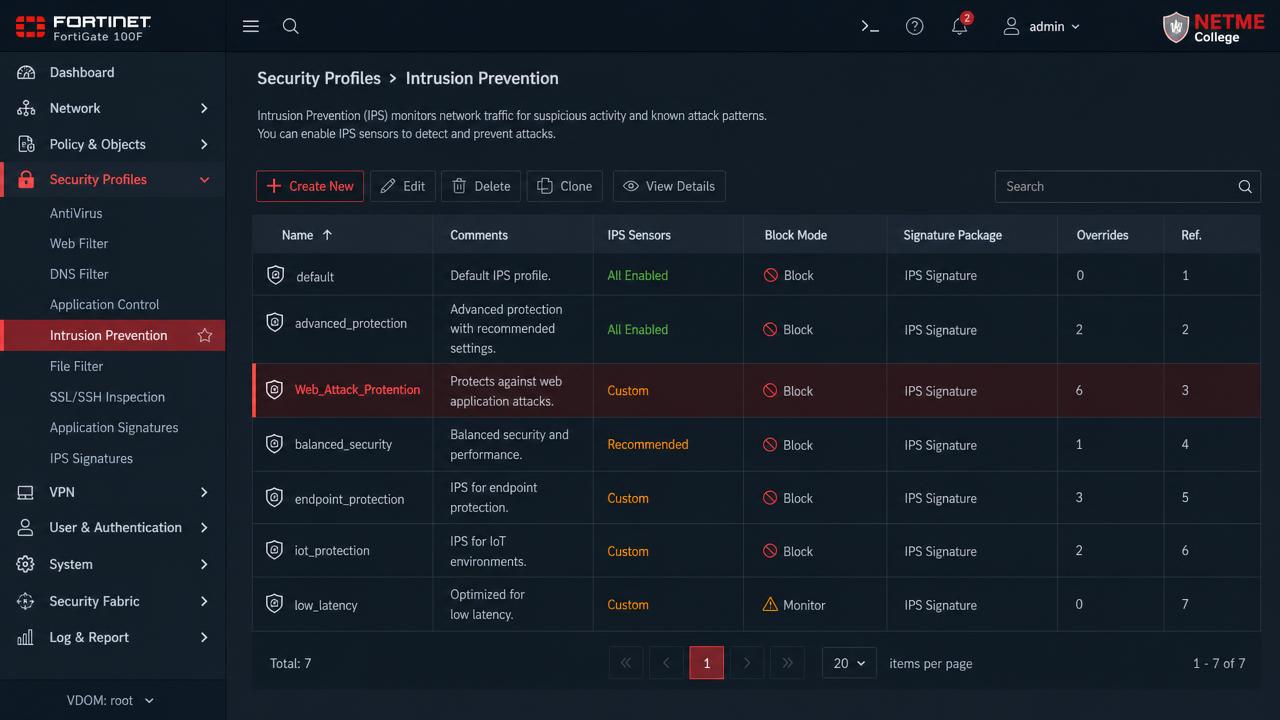Screen dimensions: 1280x720
Task: Click the shield icon of default profile
Action: point(275,275)
